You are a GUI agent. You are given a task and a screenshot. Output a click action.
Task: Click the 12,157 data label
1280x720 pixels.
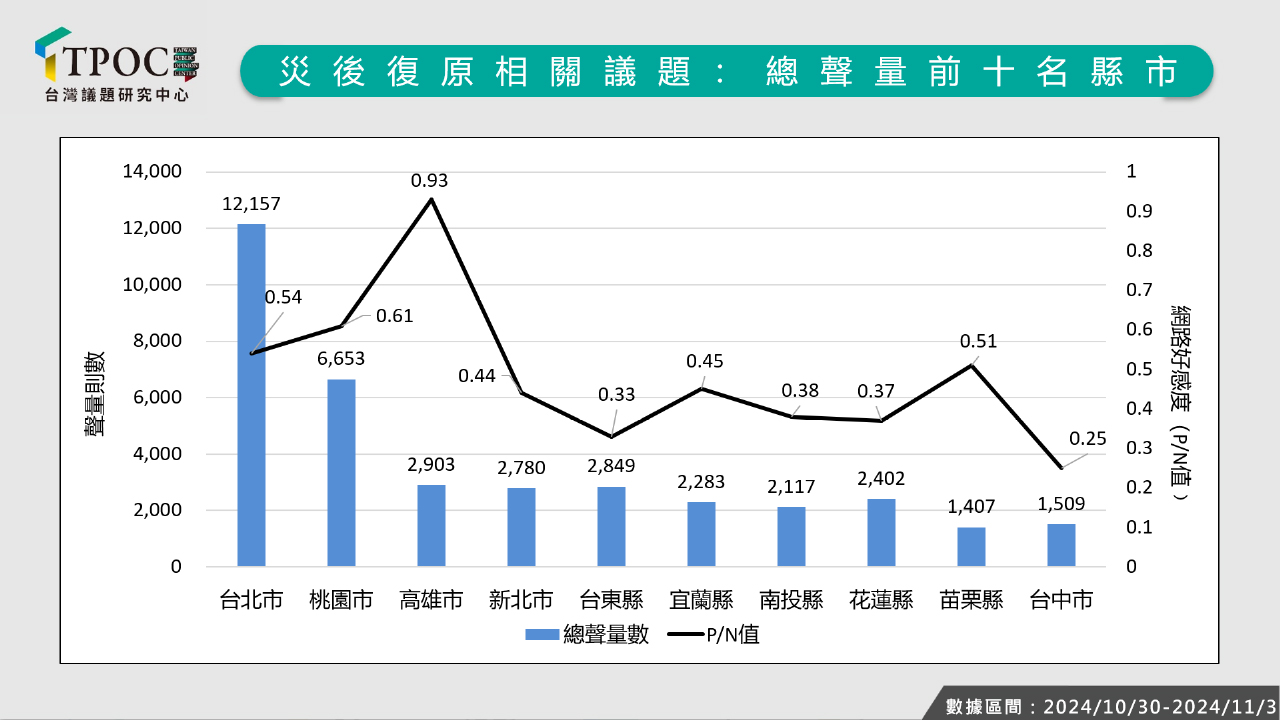tap(251, 204)
